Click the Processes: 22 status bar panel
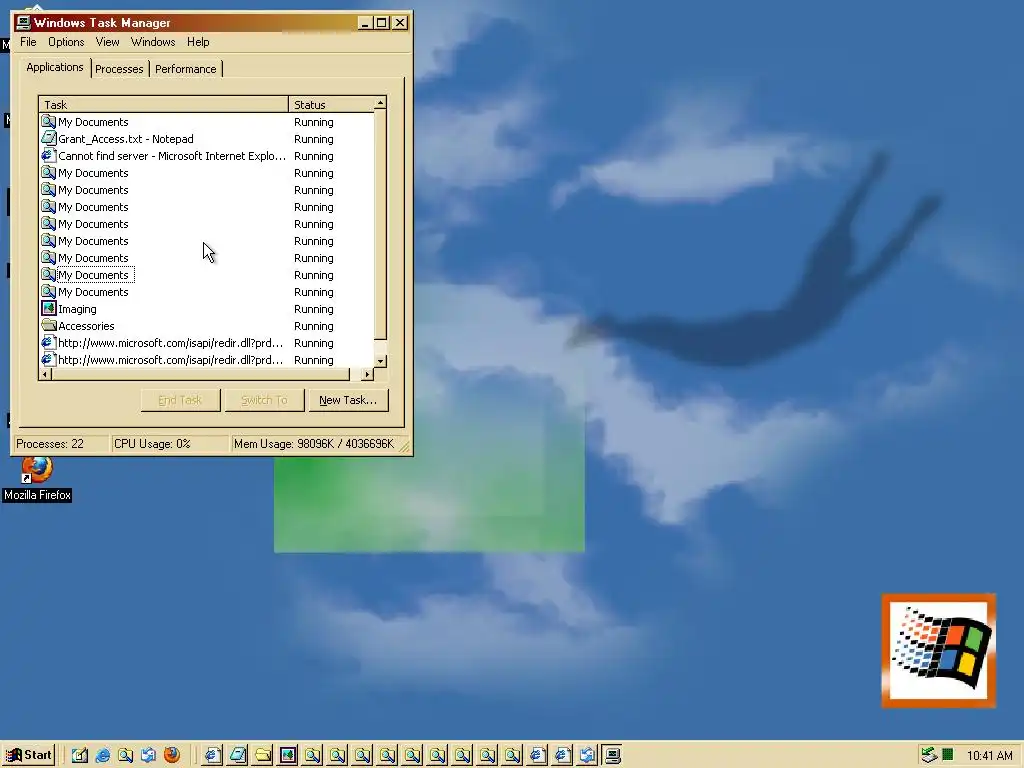This screenshot has width=1024, height=768. [x=61, y=444]
